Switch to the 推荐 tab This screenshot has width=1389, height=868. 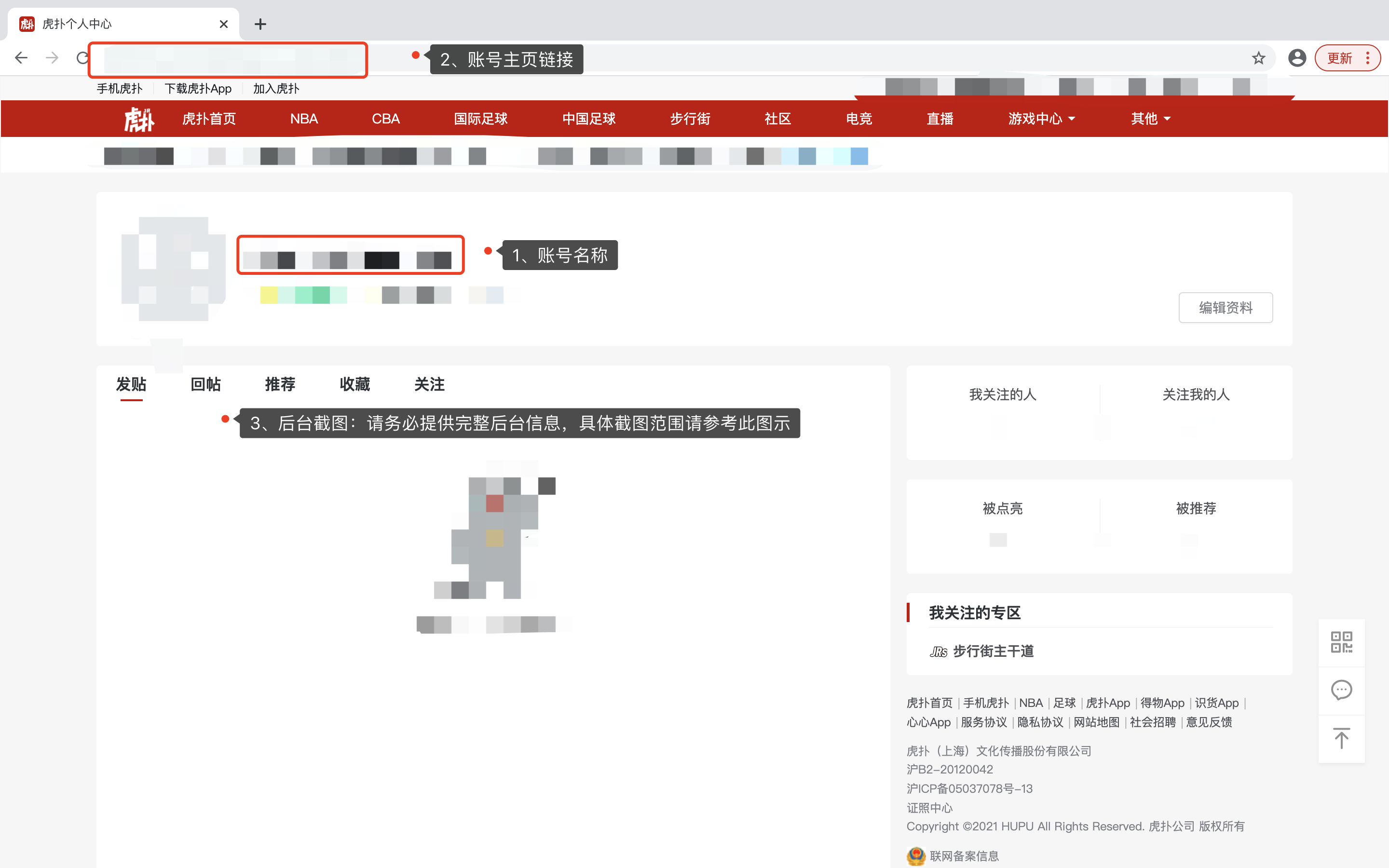pos(280,384)
